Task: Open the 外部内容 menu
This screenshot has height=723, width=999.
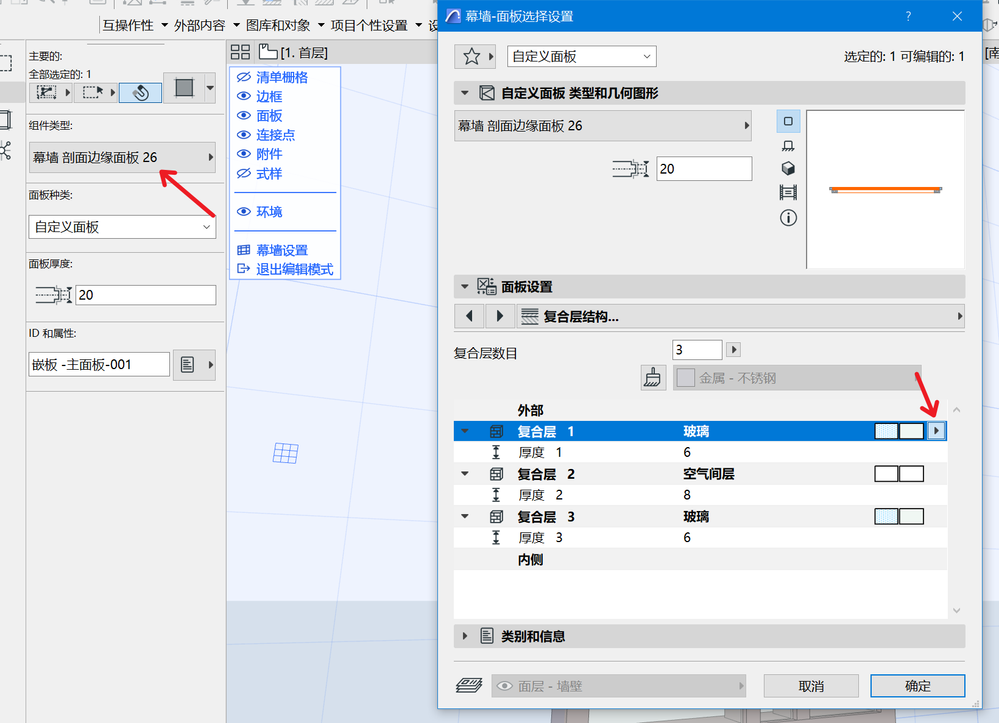Action: [207, 25]
